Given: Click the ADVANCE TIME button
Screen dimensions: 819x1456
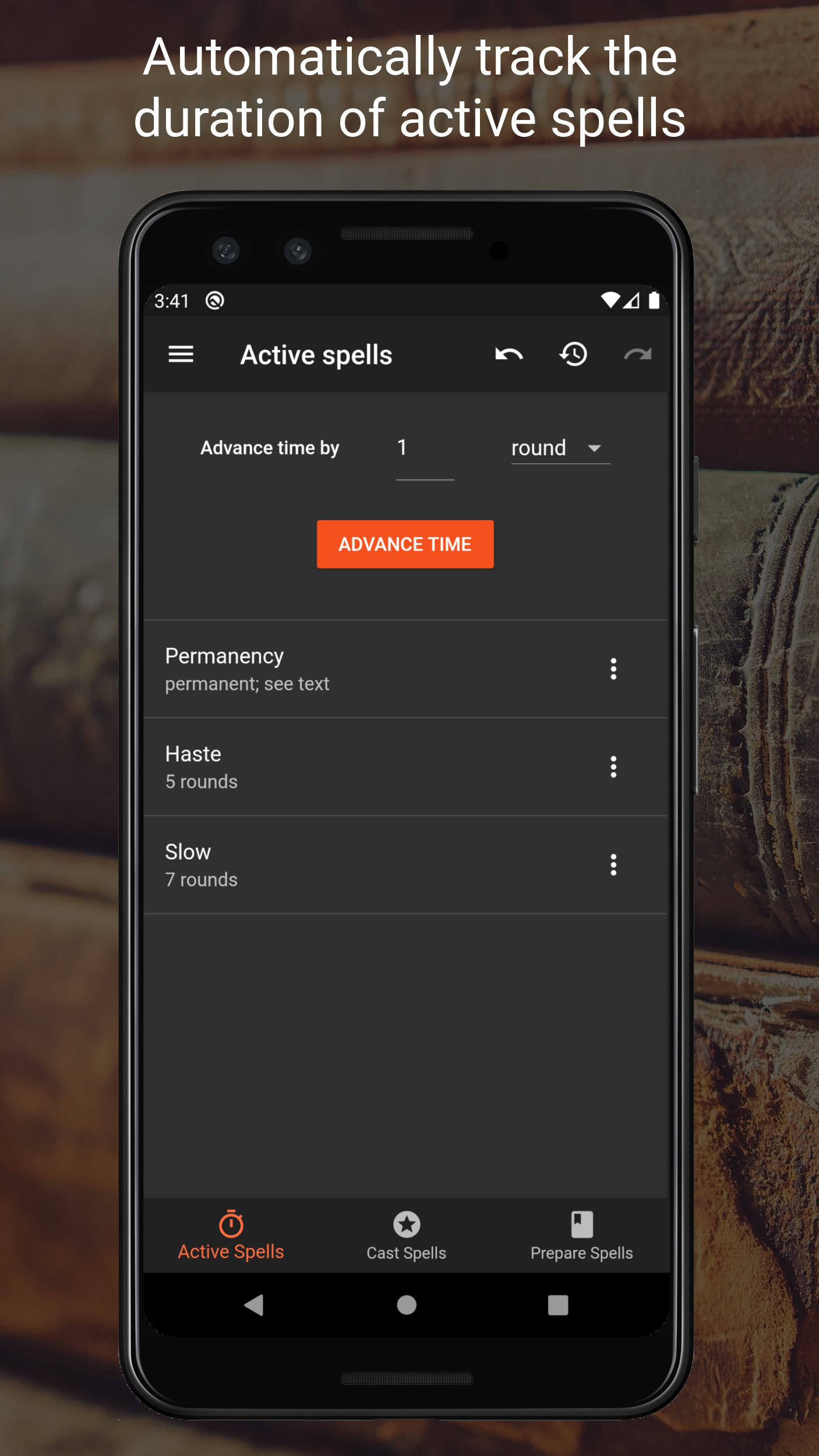Looking at the screenshot, I should coord(405,544).
